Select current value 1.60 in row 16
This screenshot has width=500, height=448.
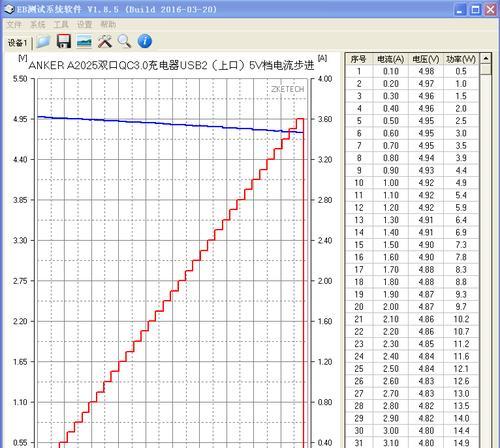point(391,257)
